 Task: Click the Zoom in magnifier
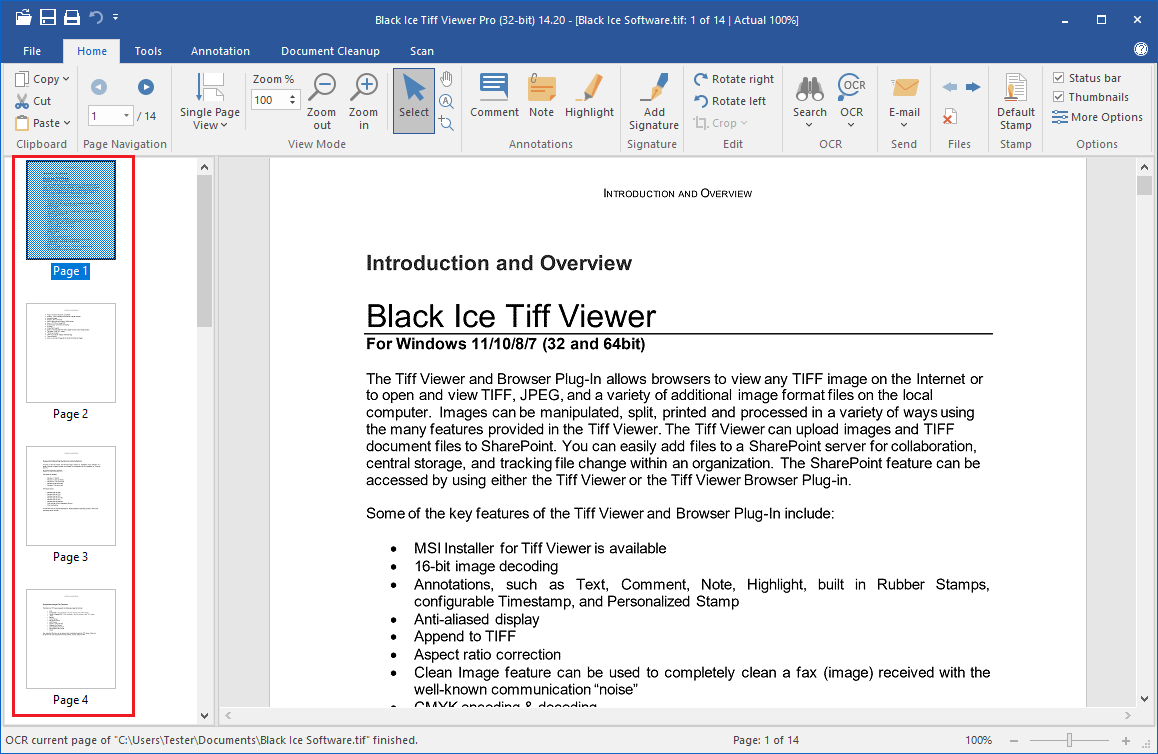point(363,102)
